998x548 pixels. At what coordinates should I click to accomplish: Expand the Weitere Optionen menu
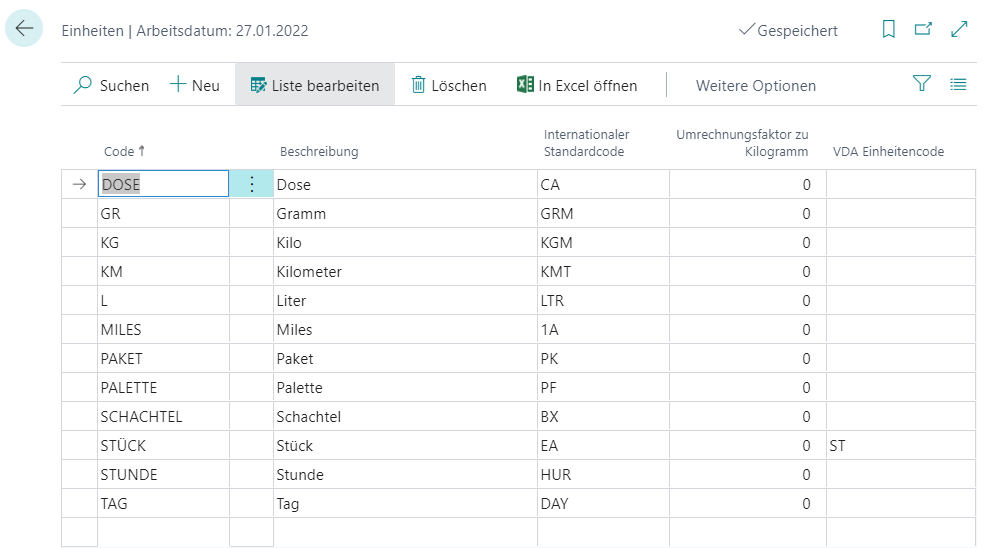click(755, 85)
